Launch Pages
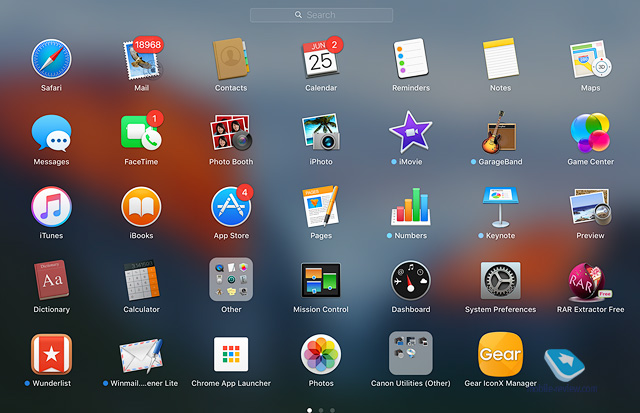This screenshot has height=413, width=640. (x=321, y=206)
